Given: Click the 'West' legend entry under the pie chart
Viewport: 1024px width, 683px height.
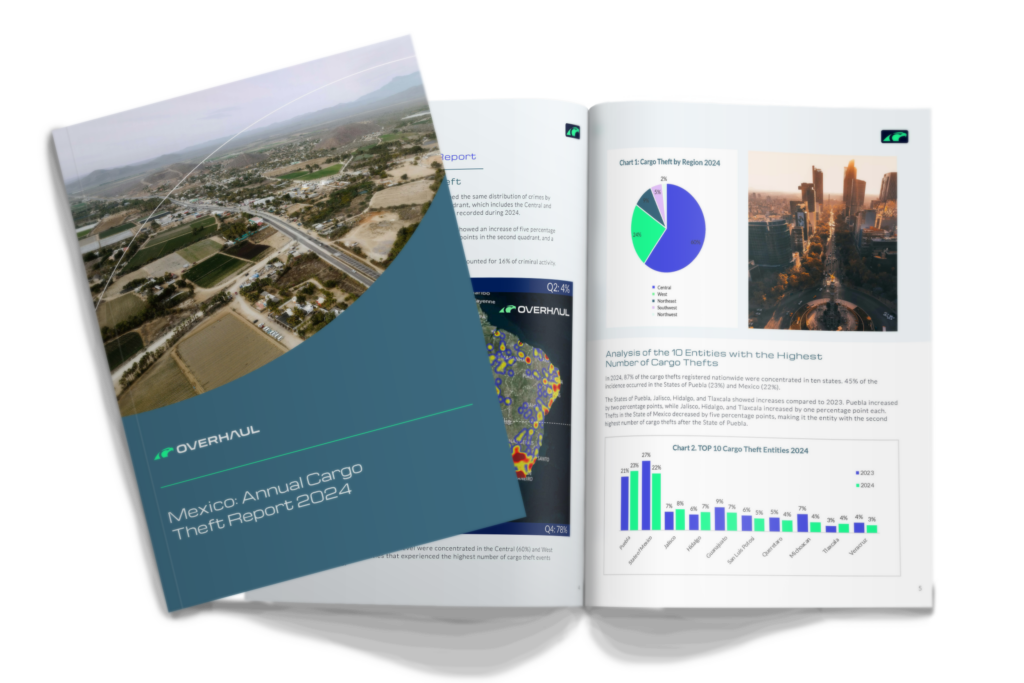Looking at the screenshot, I should tap(660, 294).
